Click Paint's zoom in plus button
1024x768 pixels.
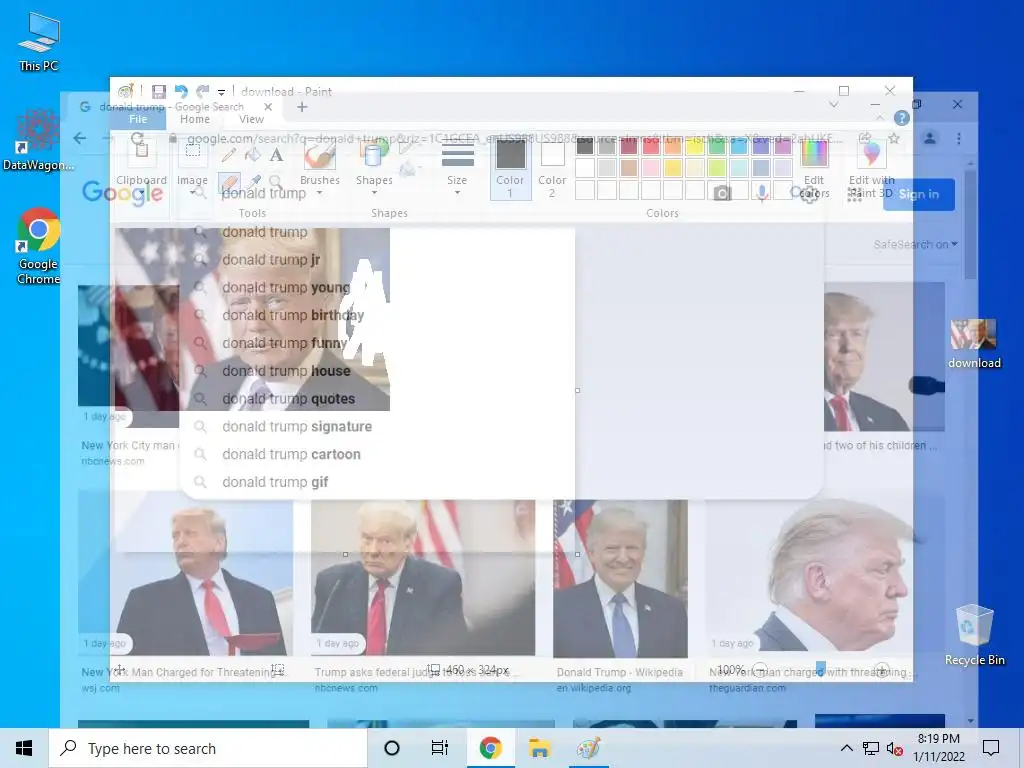(882, 670)
